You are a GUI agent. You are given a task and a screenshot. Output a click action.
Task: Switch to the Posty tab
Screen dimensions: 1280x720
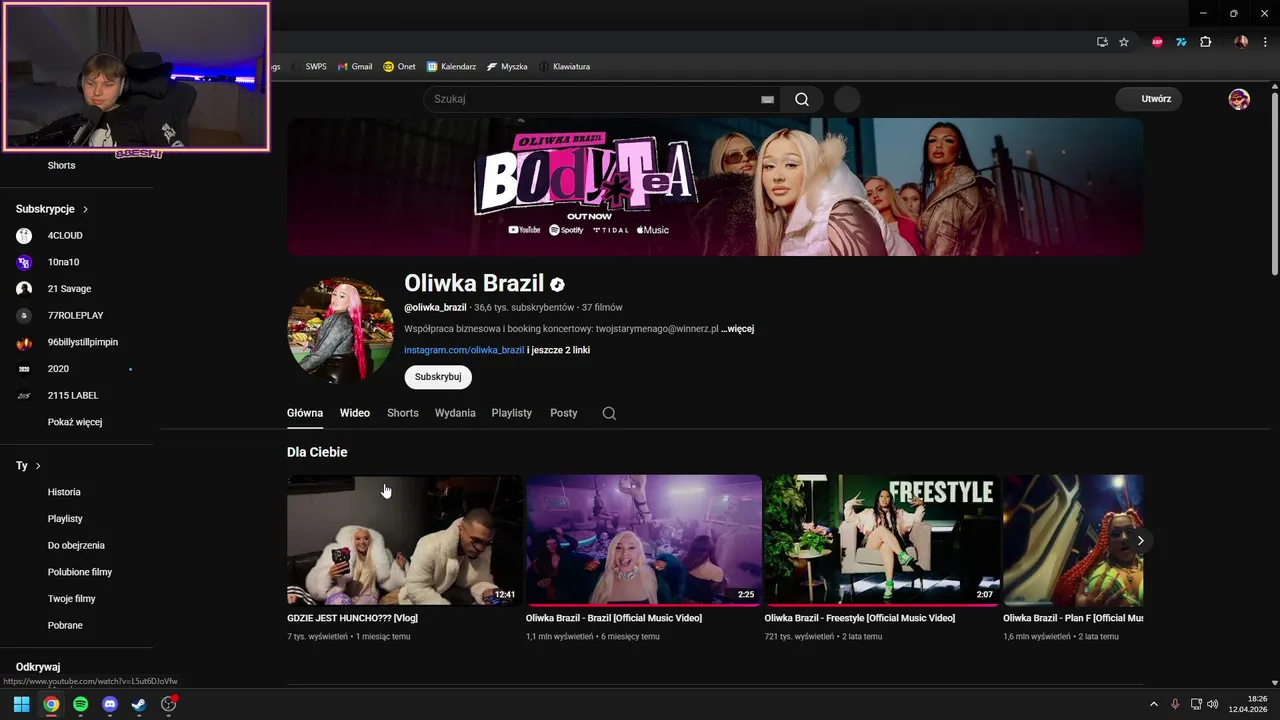(x=564, y=413)
